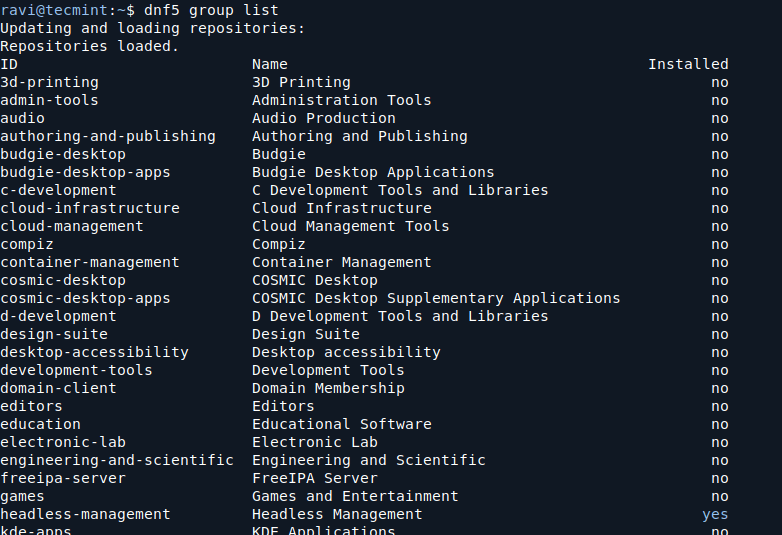Click the 'container-management' group ID

89,262
